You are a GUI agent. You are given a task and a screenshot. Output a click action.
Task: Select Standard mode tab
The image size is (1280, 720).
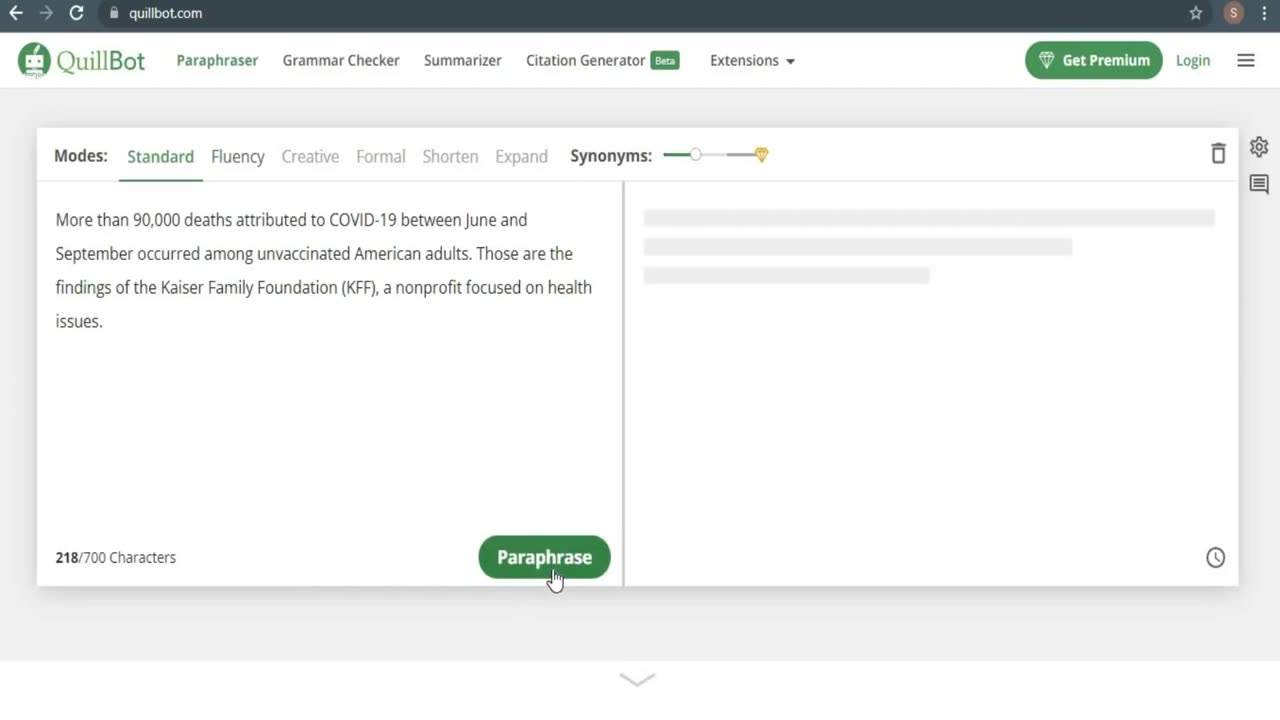coord(160,156)
